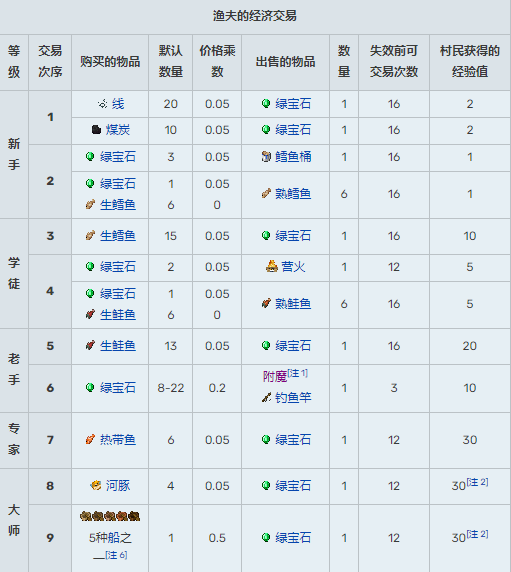Click the 出售的物品 column header
The height and width of the screenshot is (572, 511).
285,62
